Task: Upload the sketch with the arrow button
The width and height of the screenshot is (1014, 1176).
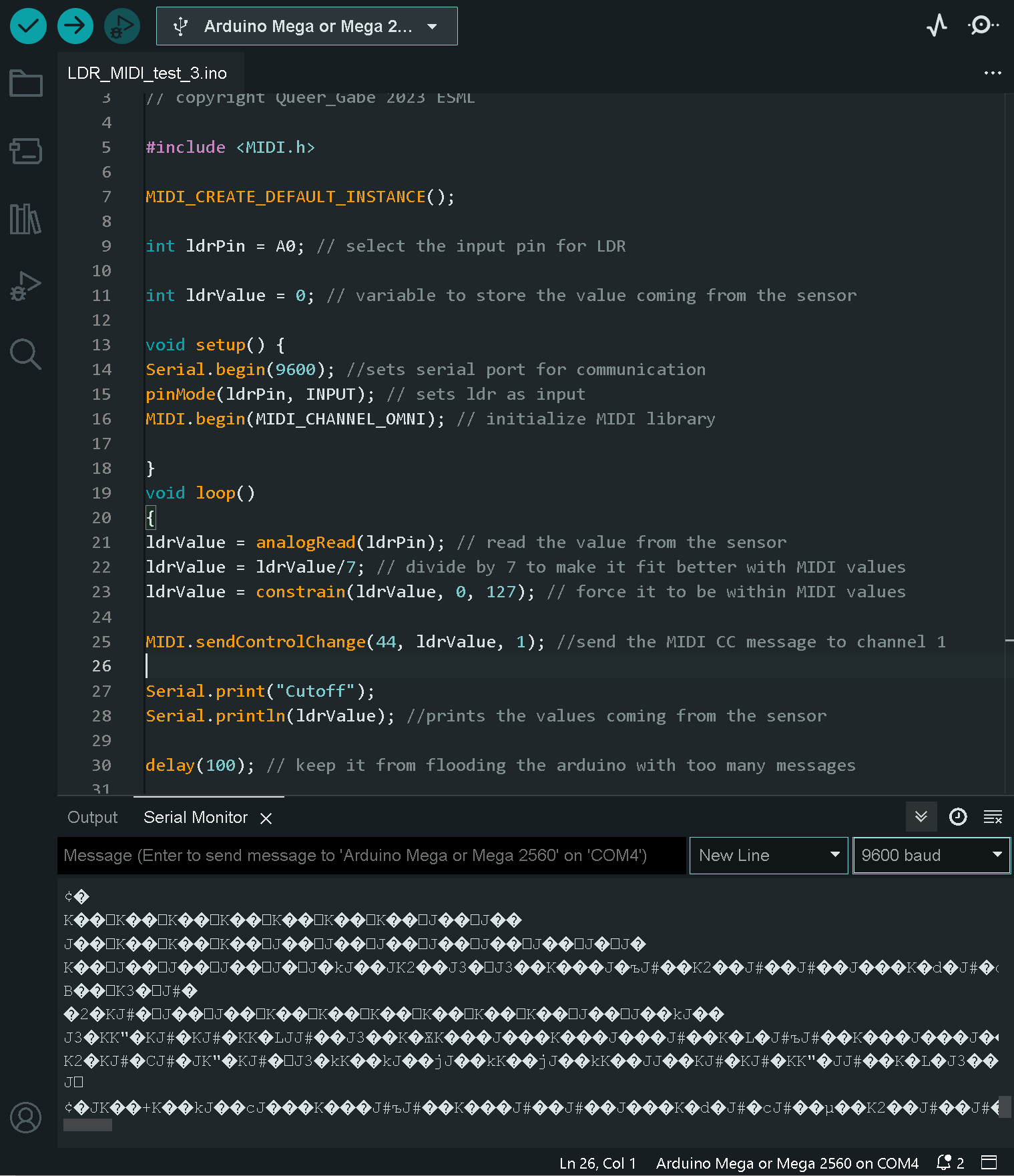Action: pyautogui.click(x=75, y=26)
